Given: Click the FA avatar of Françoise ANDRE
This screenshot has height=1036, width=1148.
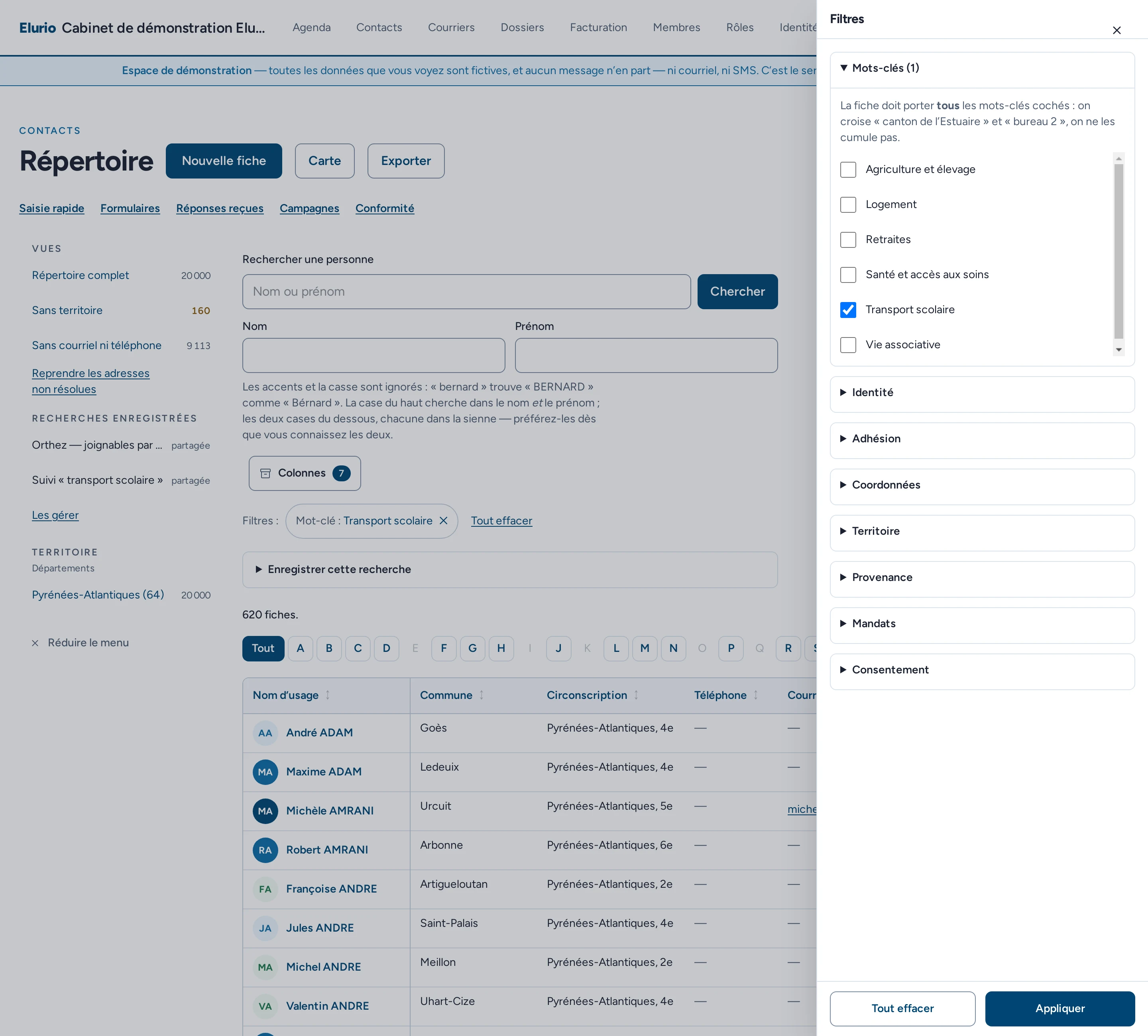Looking at the screenshot, I should coord(265,889).
